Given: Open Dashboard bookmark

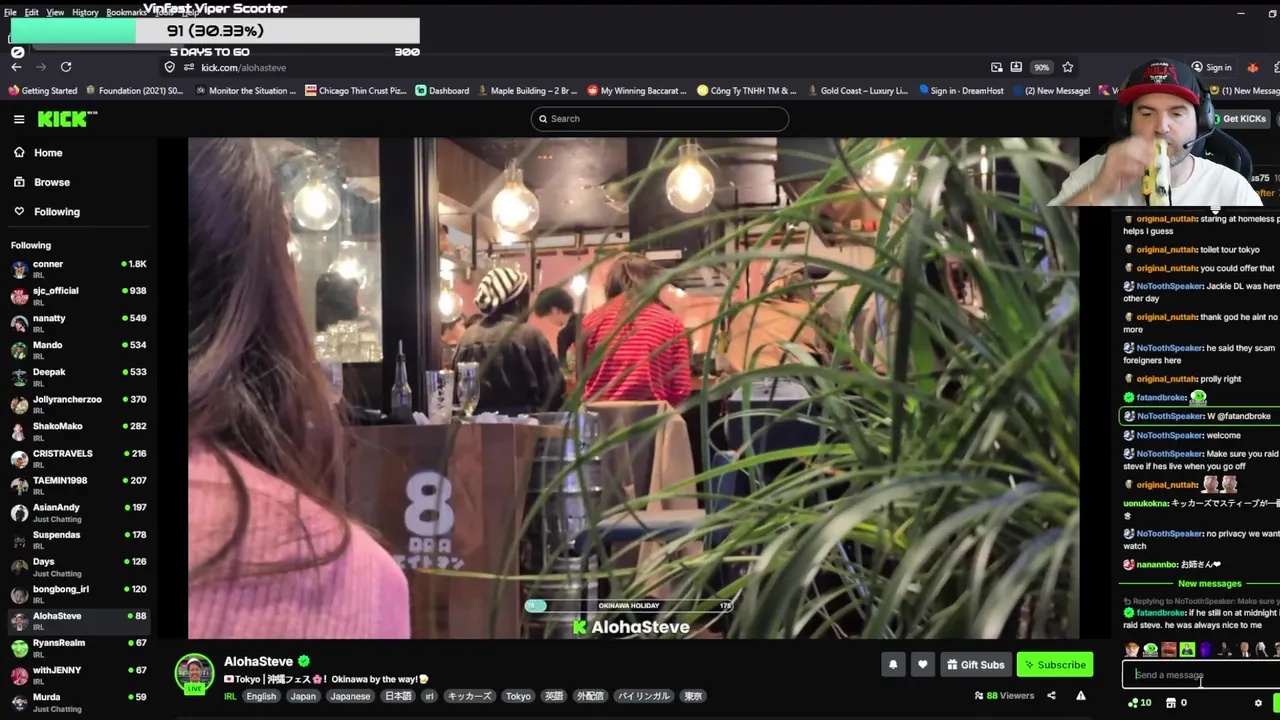Looking at the screenshot, I should tap(442, 91).
